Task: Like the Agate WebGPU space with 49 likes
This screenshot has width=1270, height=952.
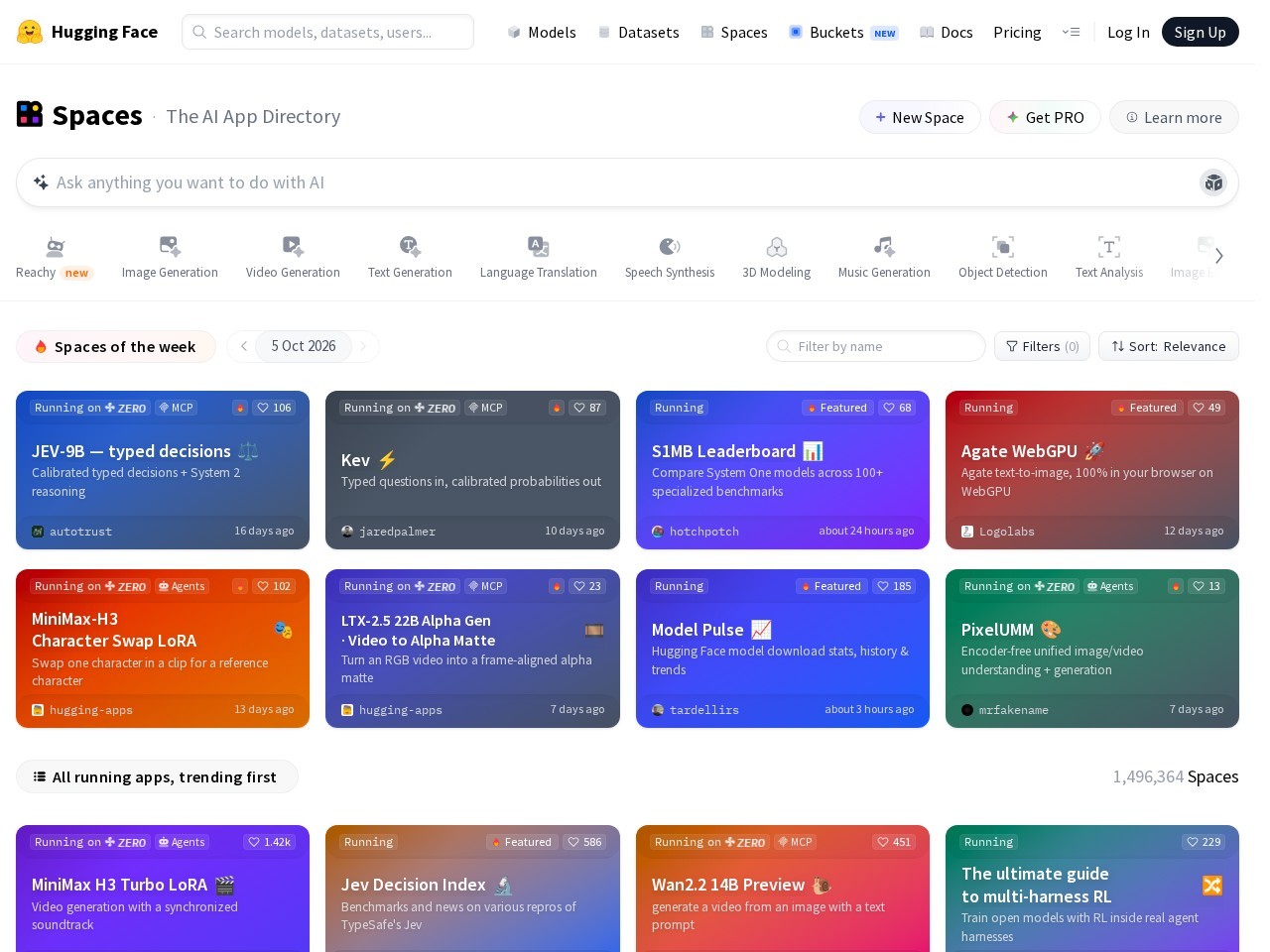Action: tap(1206, 408)
